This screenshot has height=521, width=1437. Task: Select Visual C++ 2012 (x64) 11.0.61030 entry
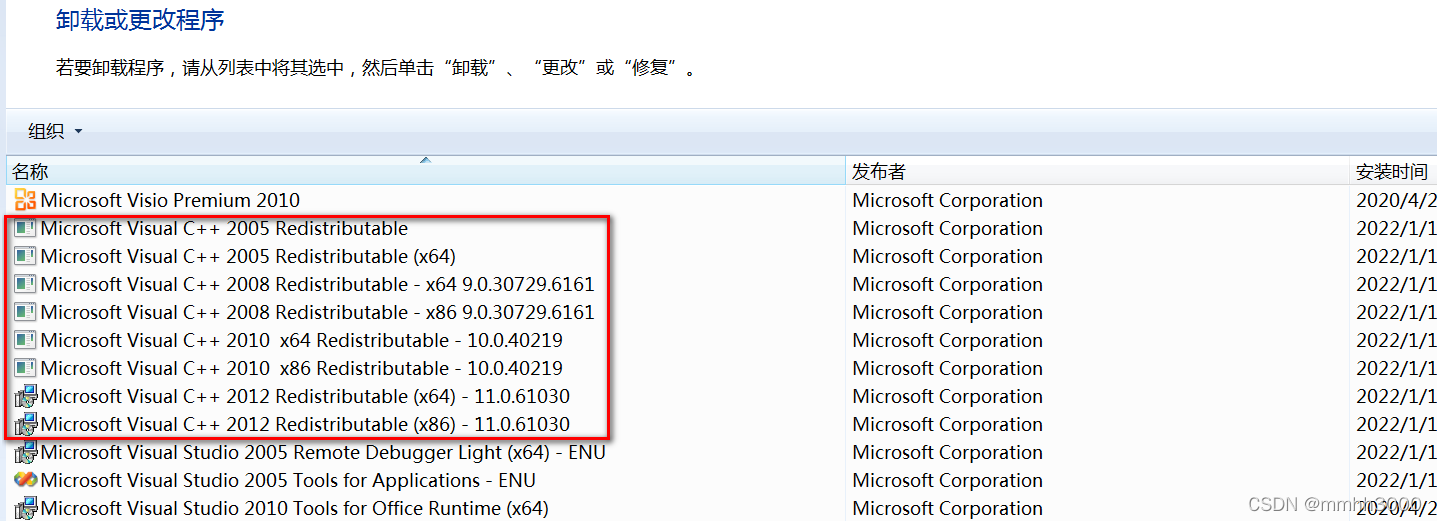coord(305,396)
